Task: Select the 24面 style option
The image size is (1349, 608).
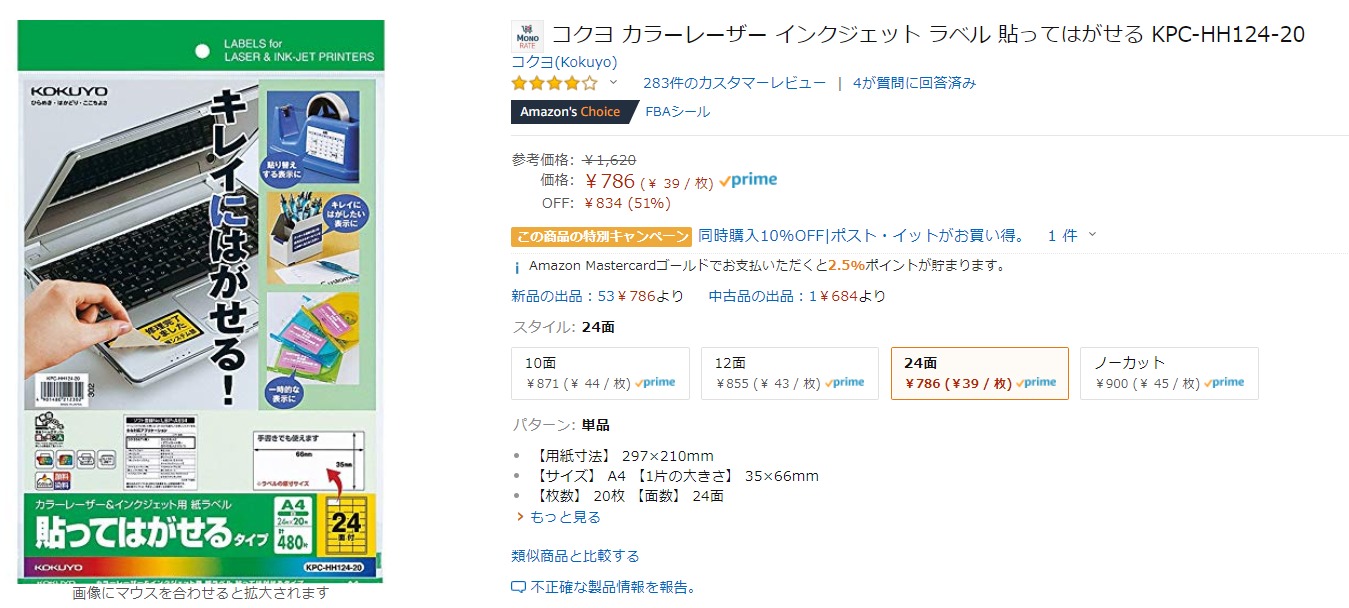Action: coord(979,373)
